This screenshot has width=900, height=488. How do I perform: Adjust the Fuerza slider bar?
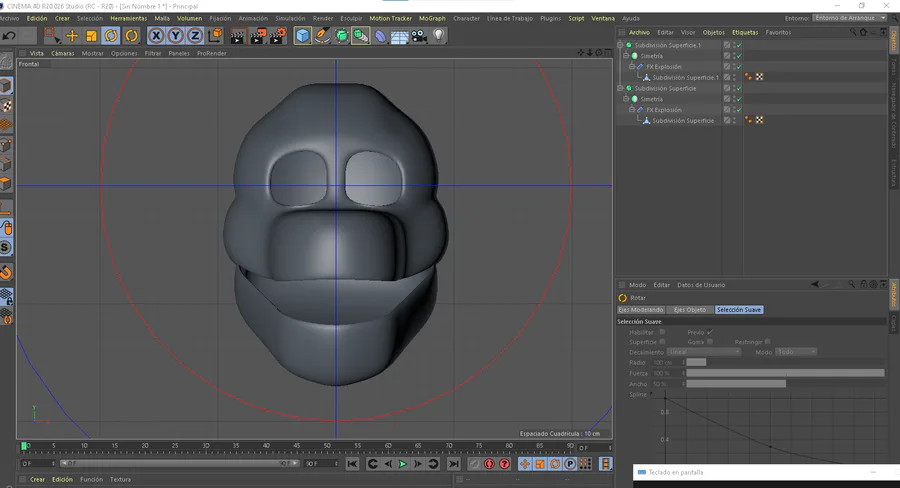click(x=785, y=373)
